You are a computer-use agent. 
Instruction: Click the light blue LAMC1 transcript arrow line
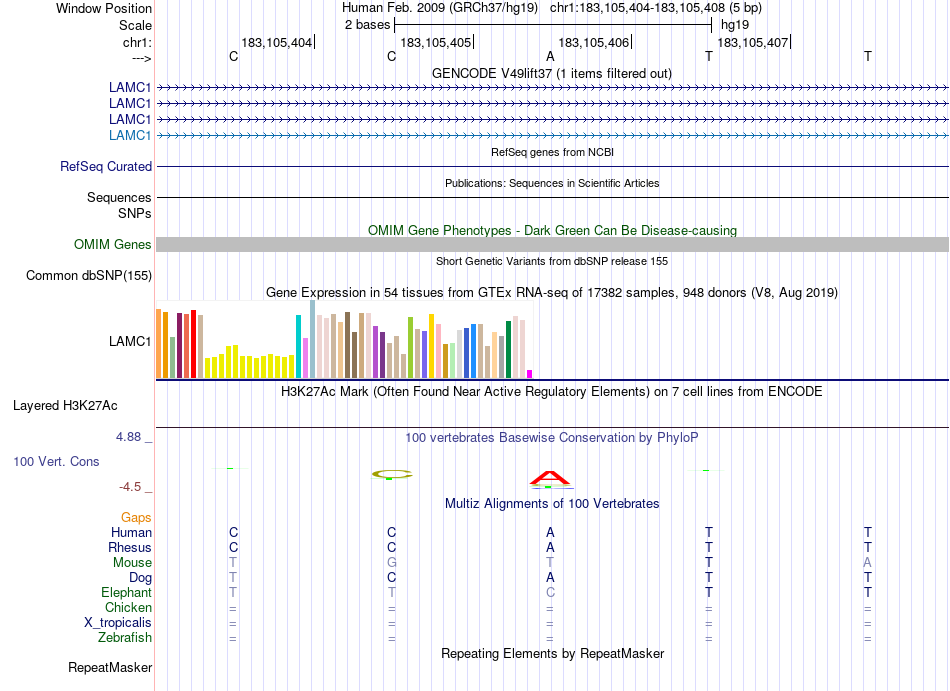(x=552, y=135)
